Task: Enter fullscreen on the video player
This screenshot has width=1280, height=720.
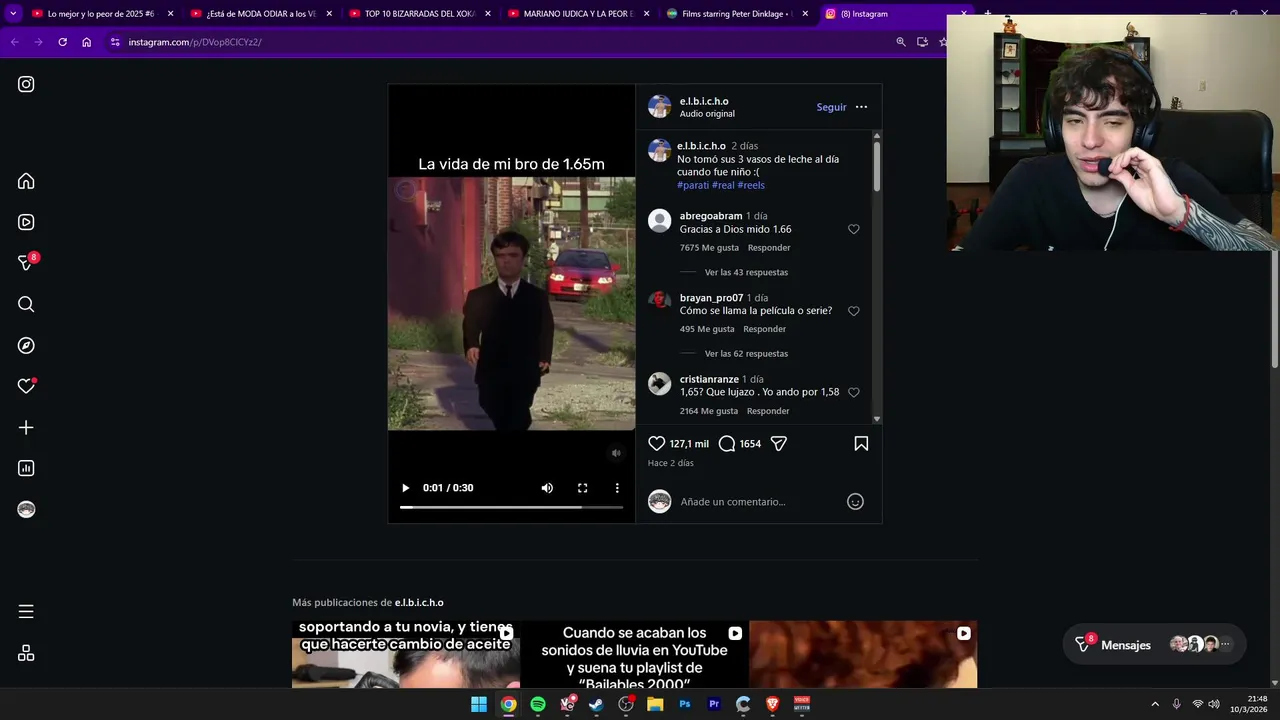Action: click(582, 488)
